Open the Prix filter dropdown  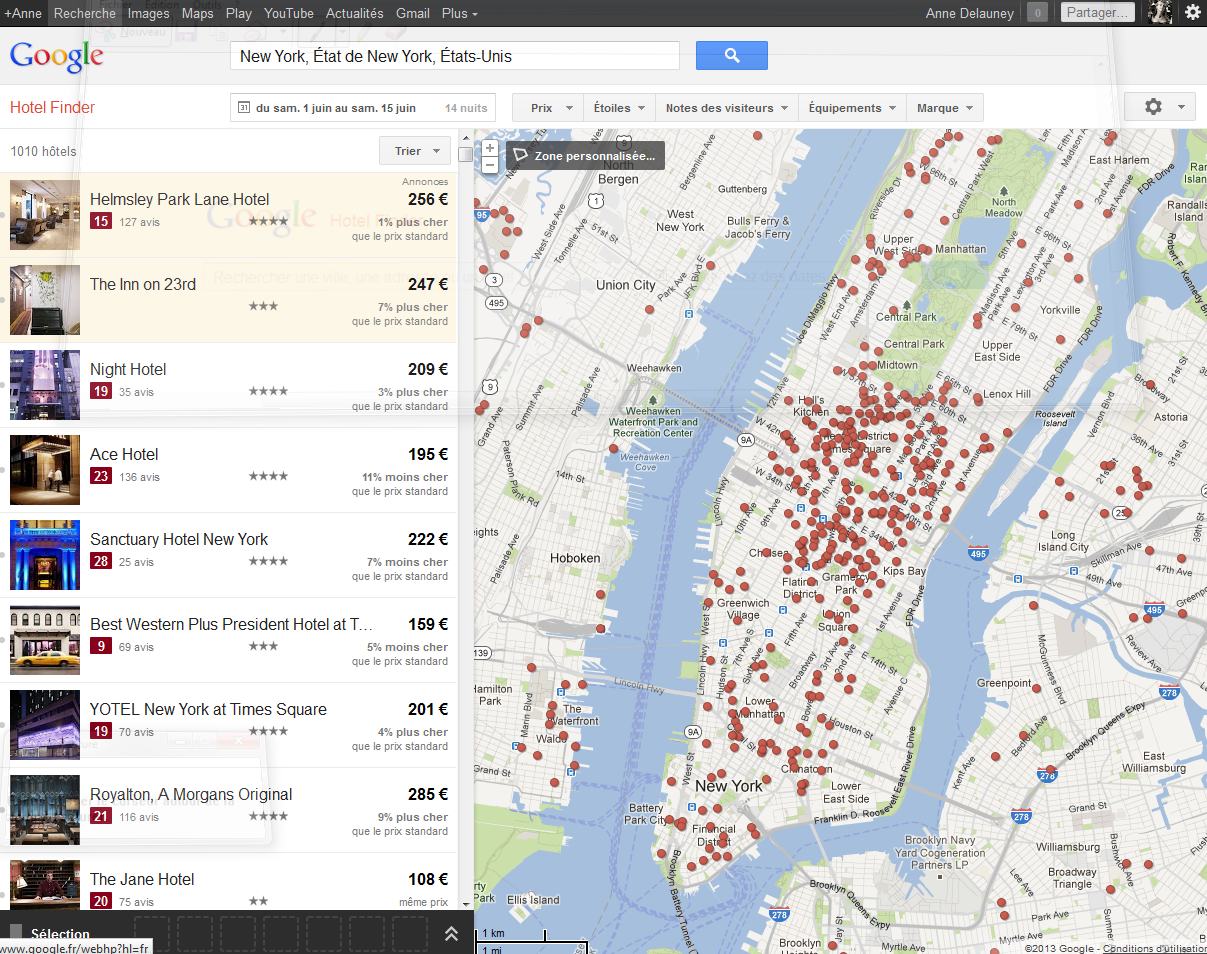tap(548, 108)
